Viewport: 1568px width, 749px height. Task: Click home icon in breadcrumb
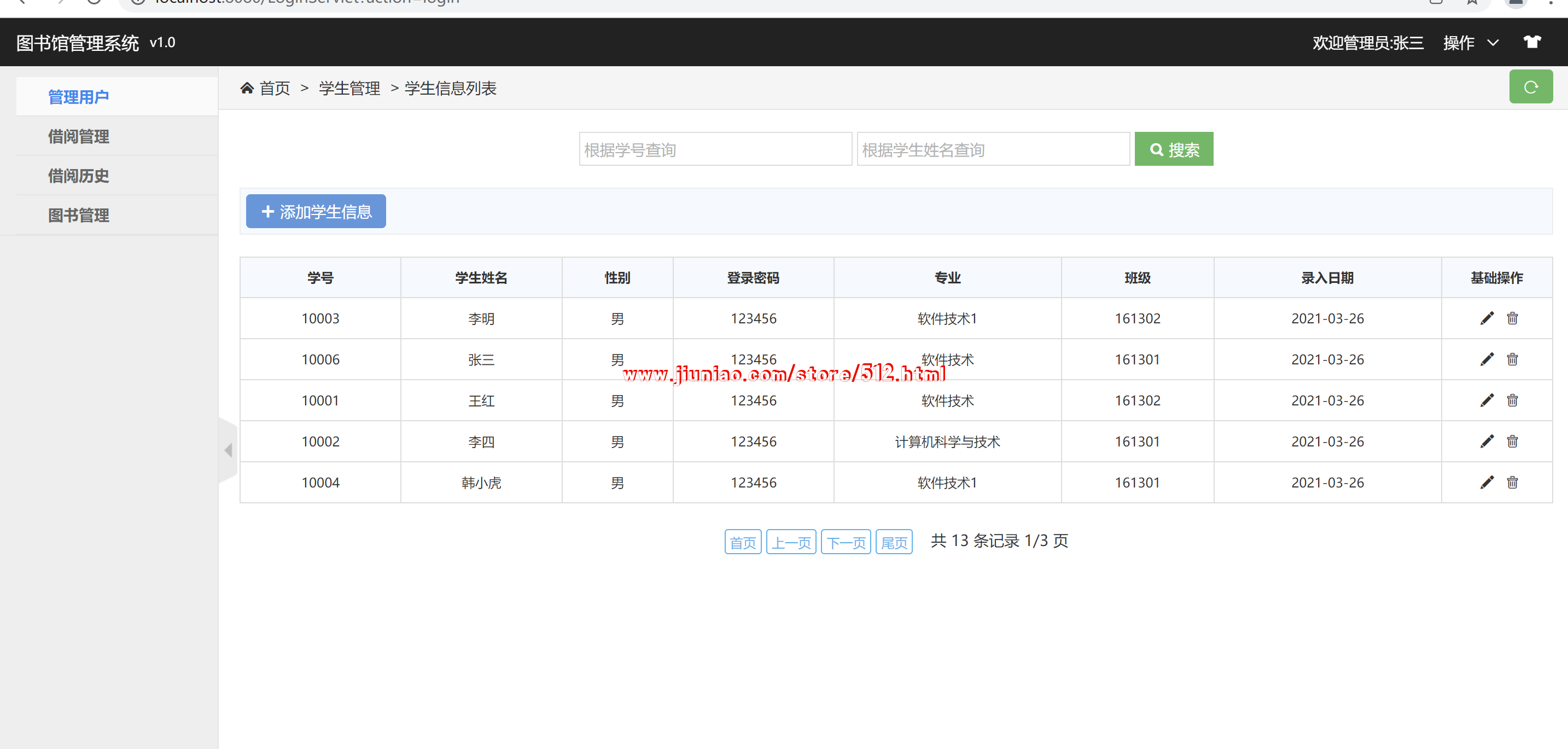click(x=247, y=88)
